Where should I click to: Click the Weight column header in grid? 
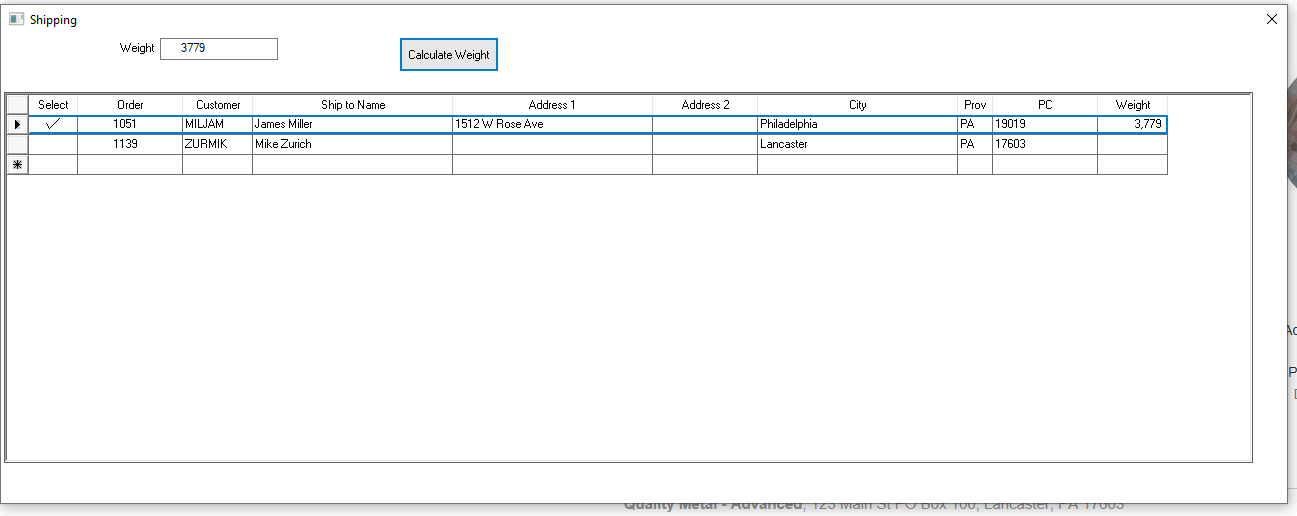coord(1132,105)
